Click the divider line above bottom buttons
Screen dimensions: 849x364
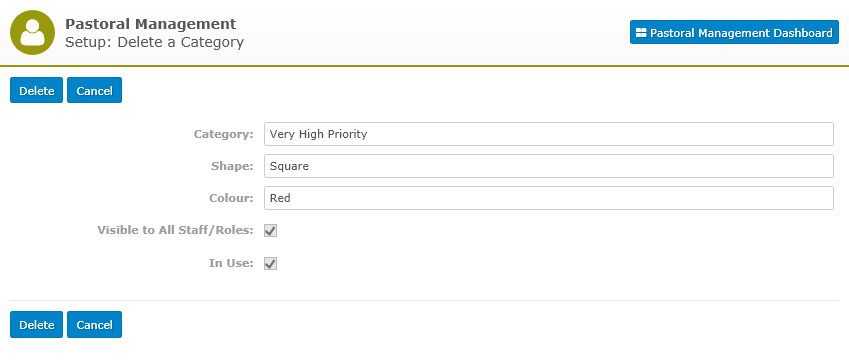pos(424,300)
